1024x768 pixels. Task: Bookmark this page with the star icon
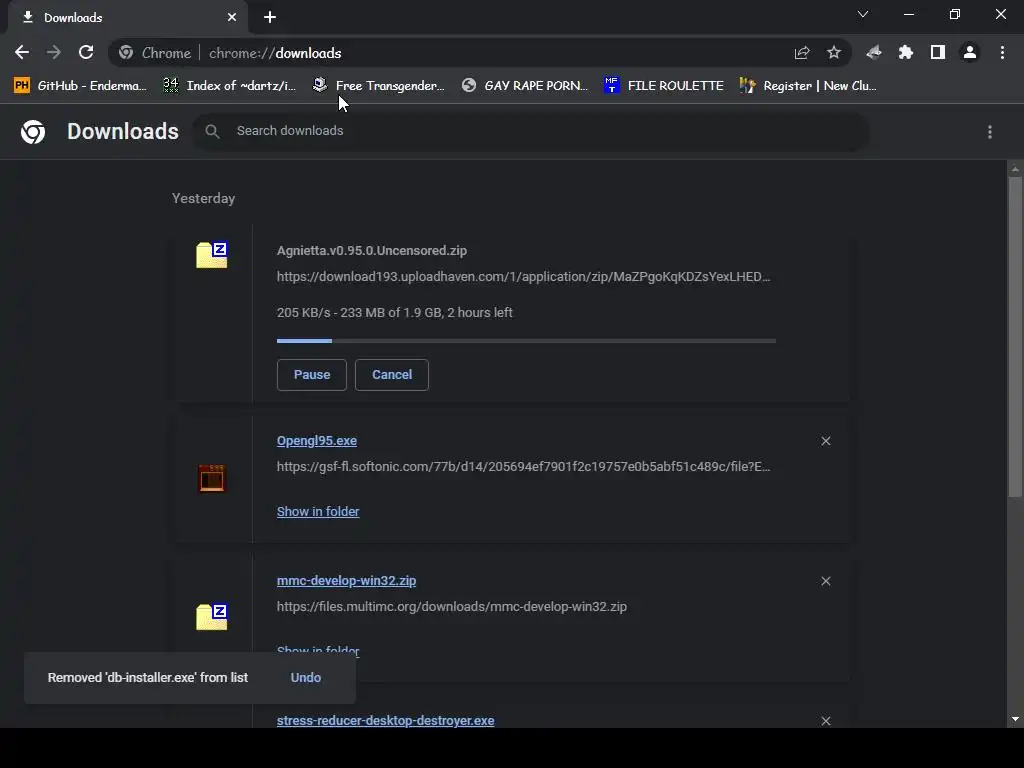pyautogui.click(x=834, y=53)
